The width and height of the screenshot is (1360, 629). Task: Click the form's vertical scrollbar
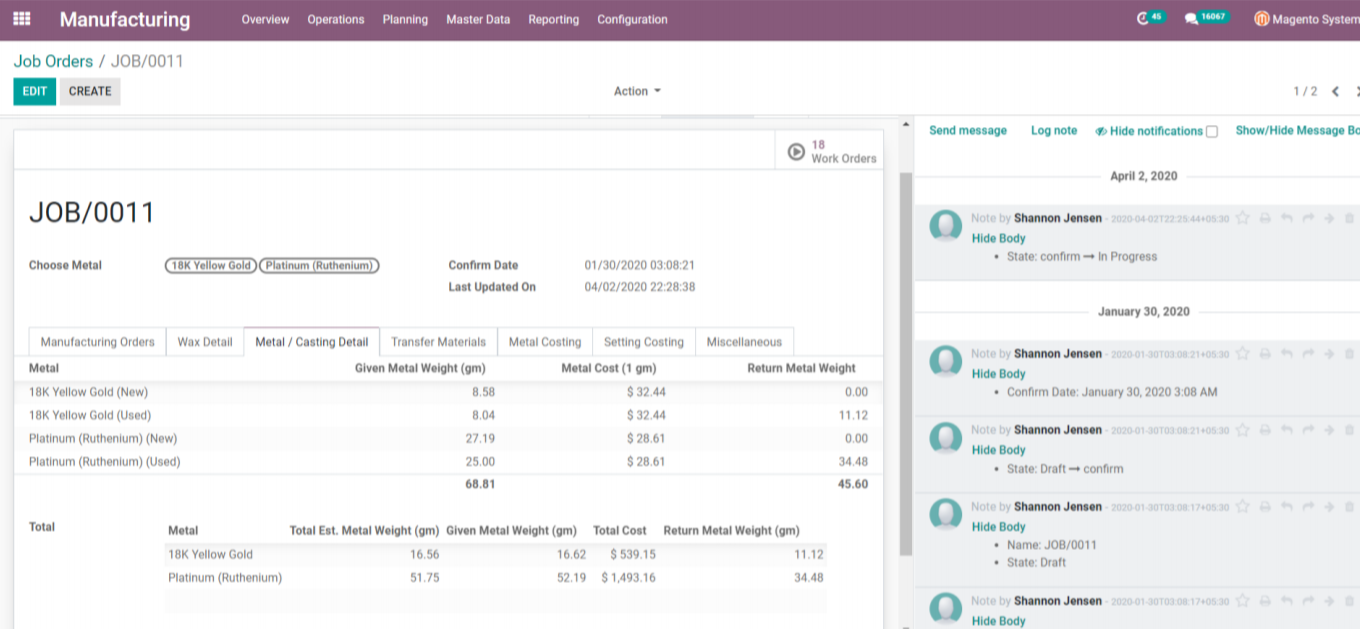pos(906,362)
